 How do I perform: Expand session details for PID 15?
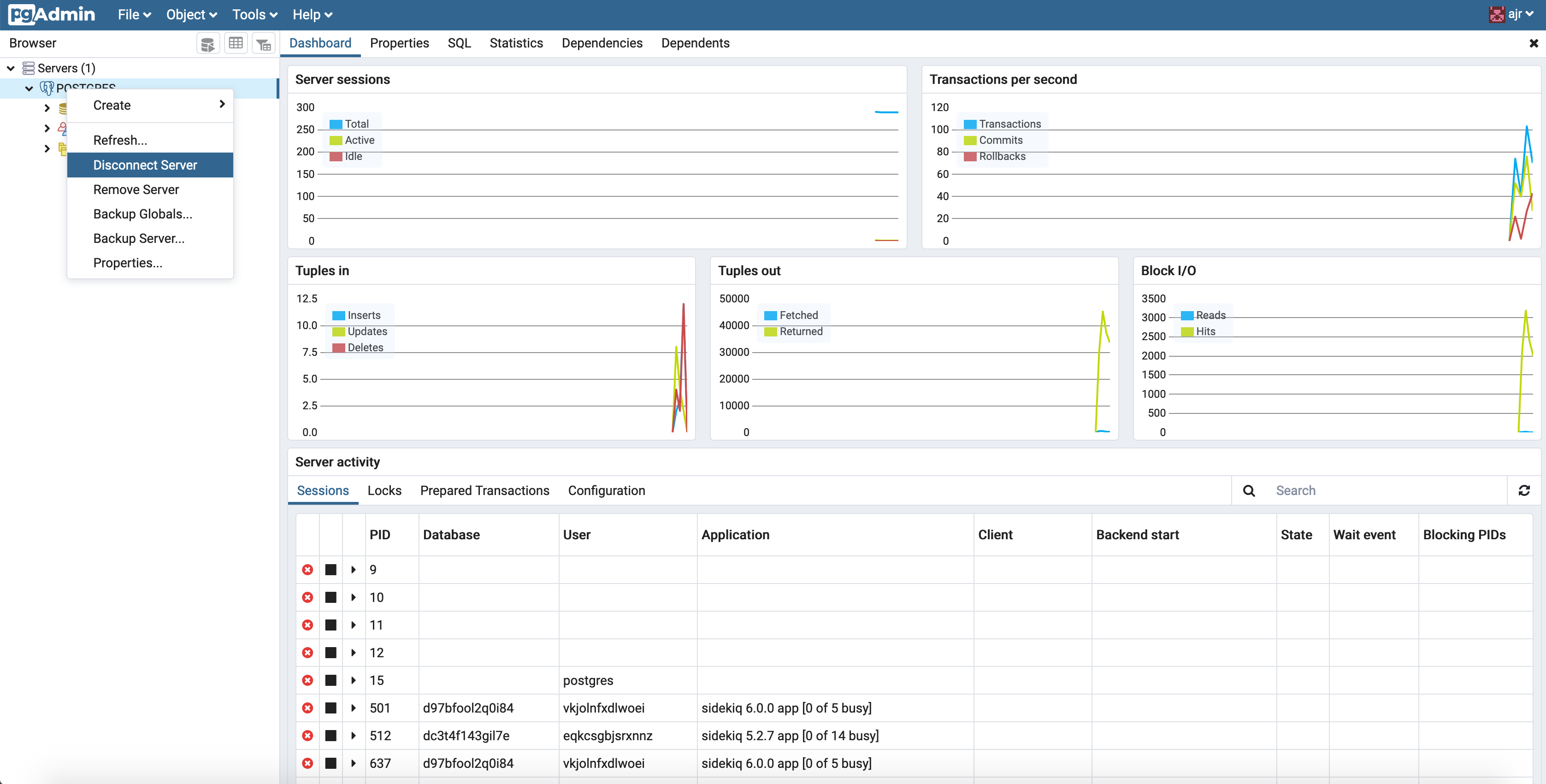tap(354, 680)
